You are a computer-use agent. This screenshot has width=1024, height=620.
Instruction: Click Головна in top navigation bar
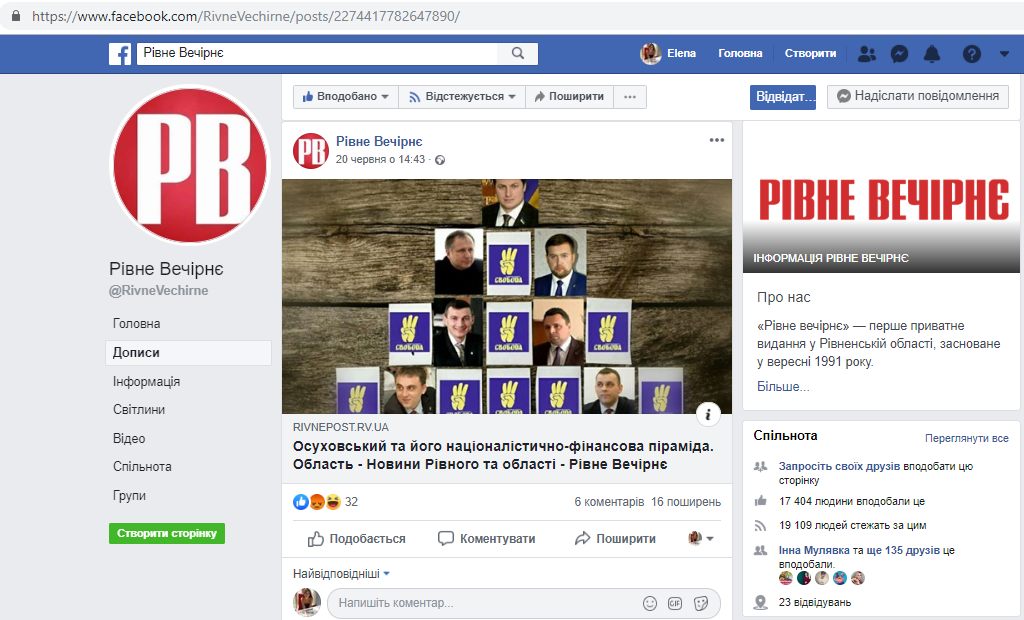[740, 54]
